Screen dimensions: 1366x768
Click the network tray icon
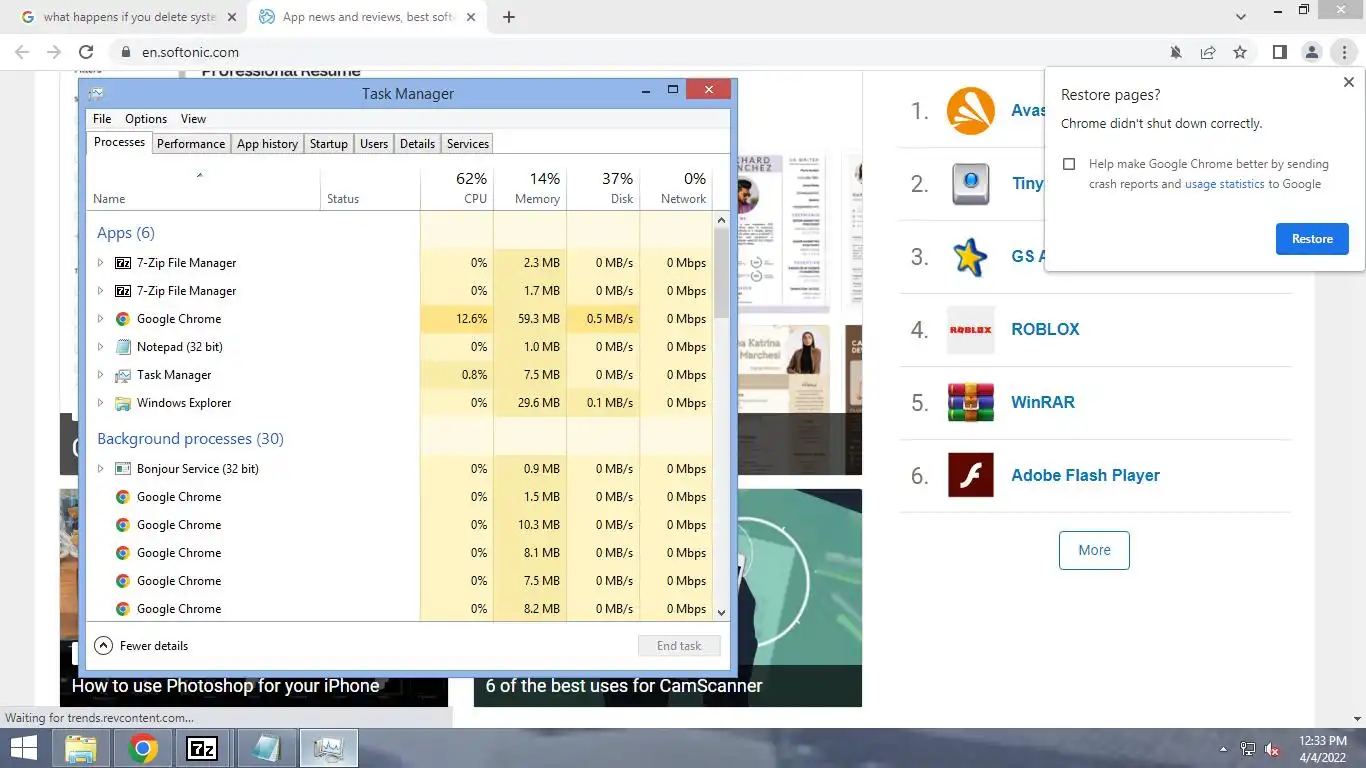click(1248, 749)
